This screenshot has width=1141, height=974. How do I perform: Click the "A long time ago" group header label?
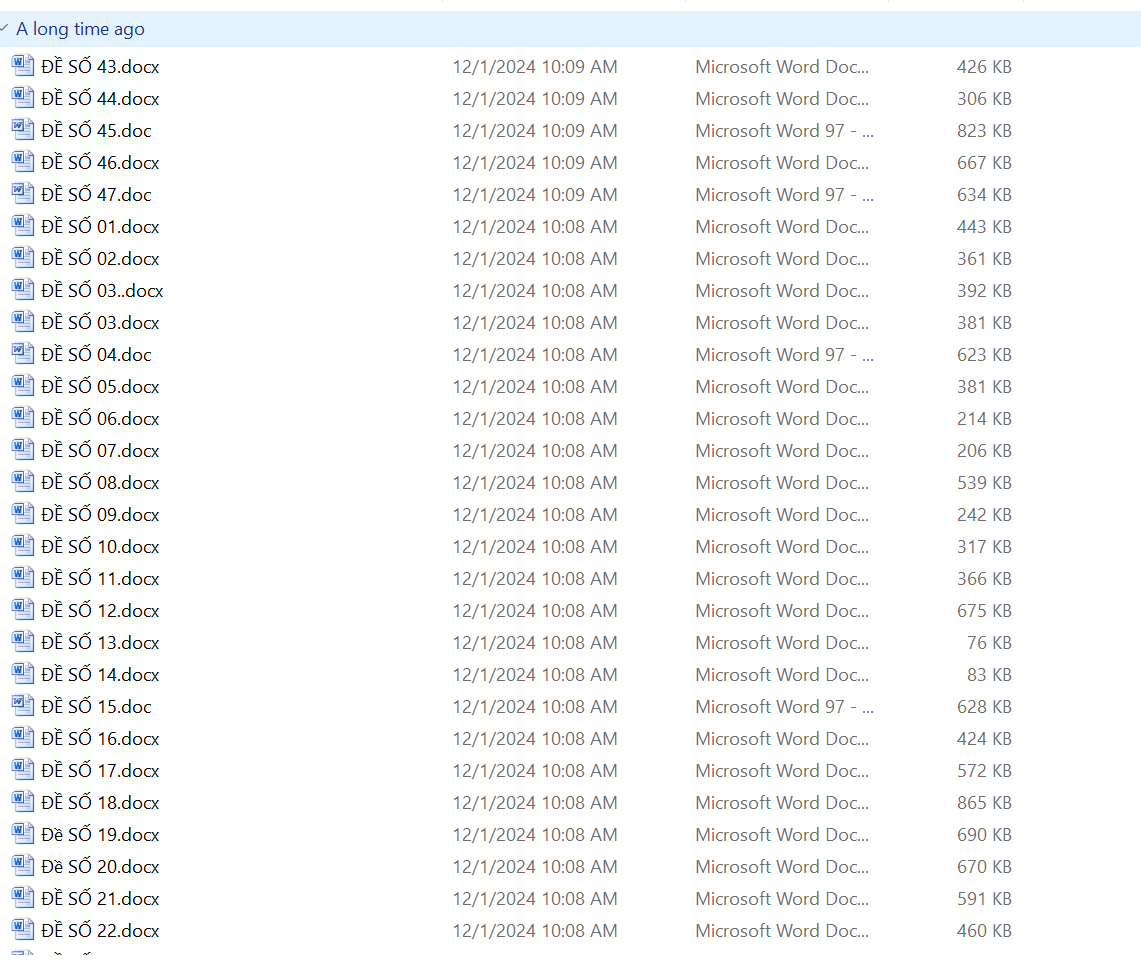80,29
